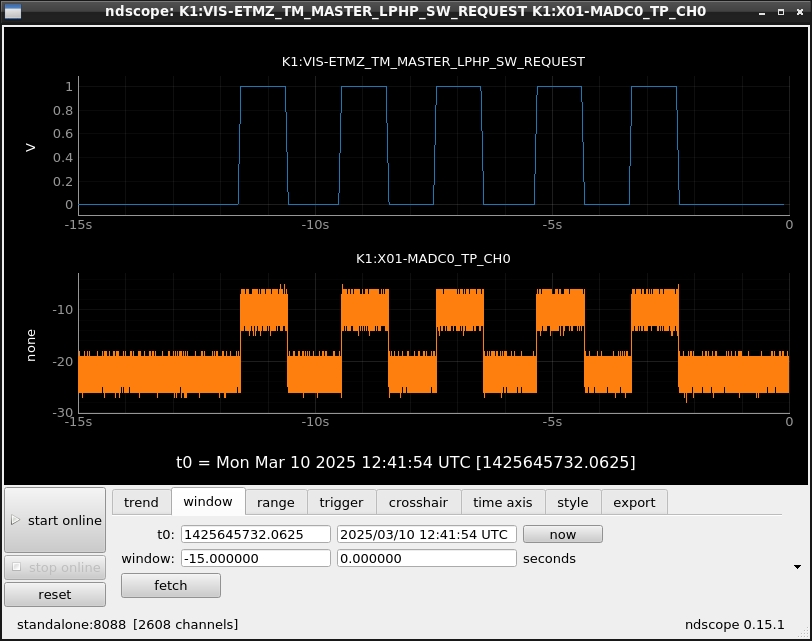Click the t0 UTC date field
The width and height of the screenshot is (812, 641).
pos(427,534)
